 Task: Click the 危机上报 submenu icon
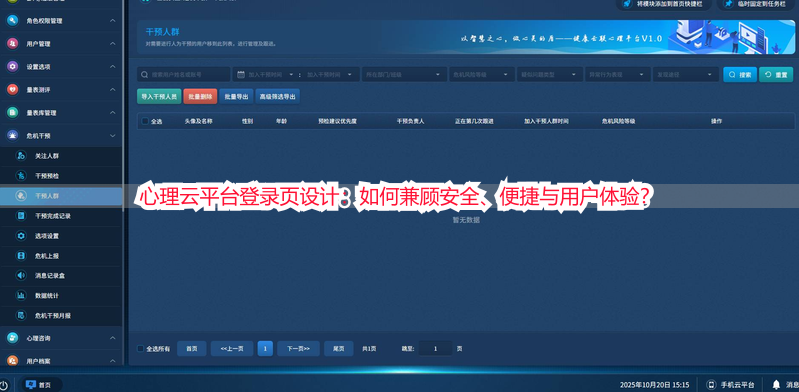[x=21, y=255]
